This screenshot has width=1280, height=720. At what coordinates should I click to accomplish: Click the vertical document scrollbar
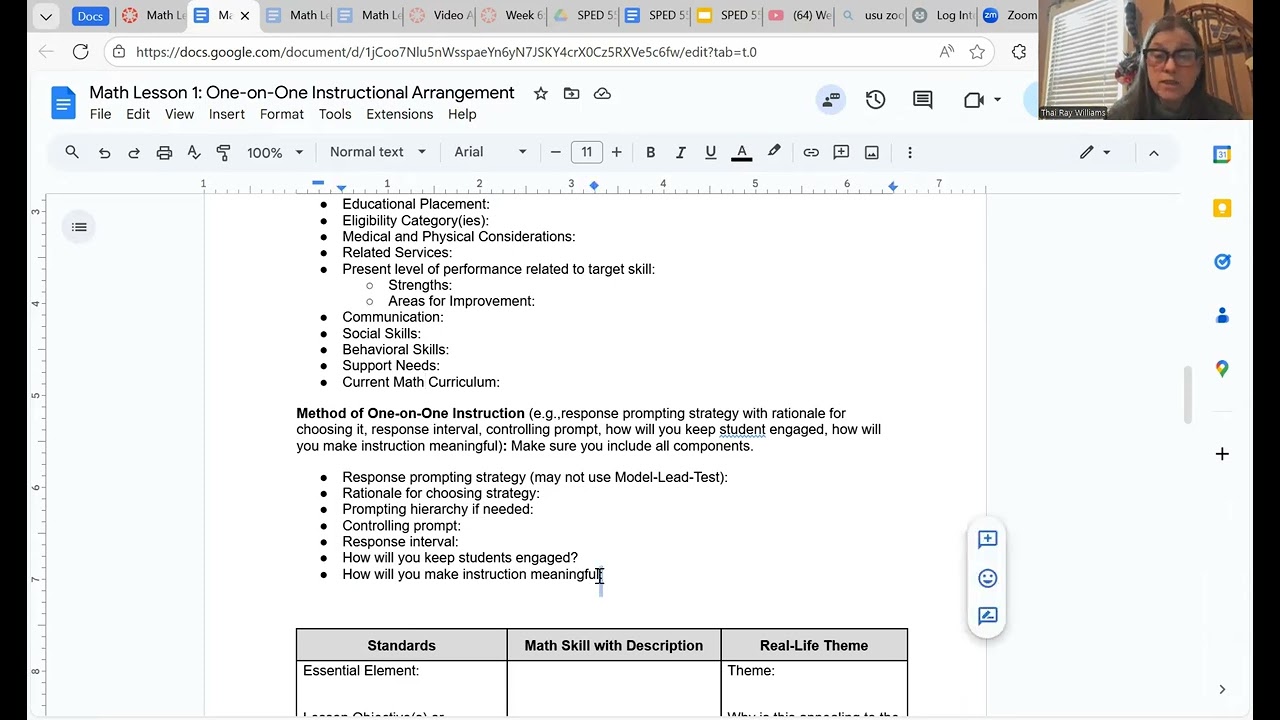(x=1188, y=395)
